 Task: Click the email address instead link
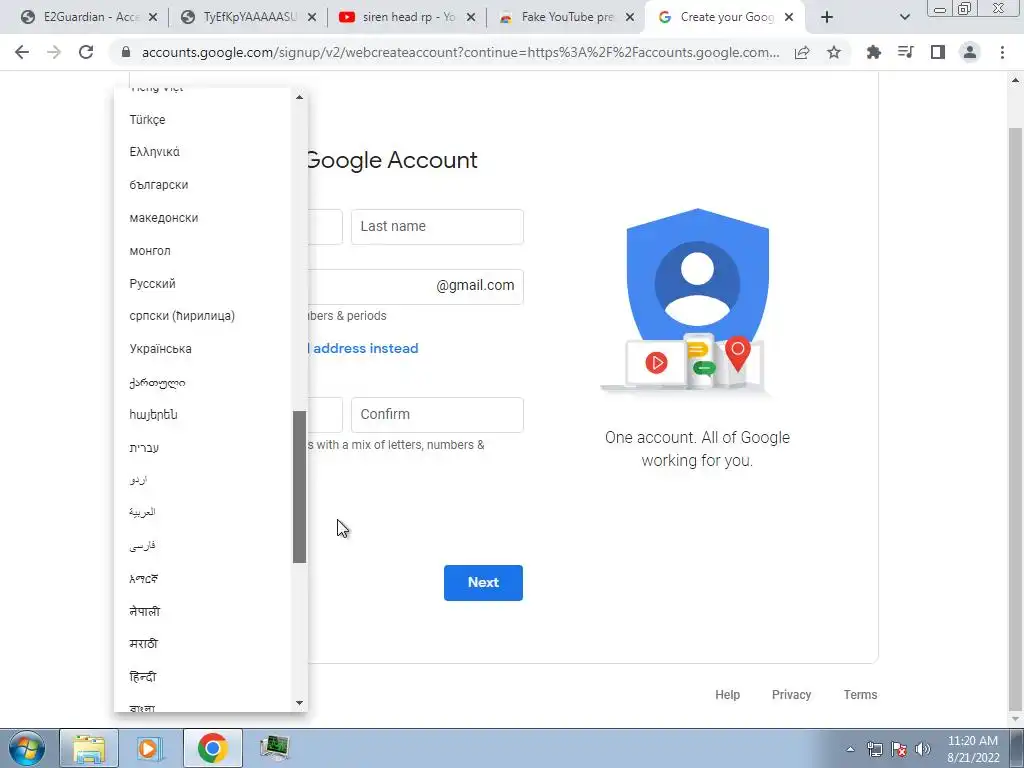[363, 348]
